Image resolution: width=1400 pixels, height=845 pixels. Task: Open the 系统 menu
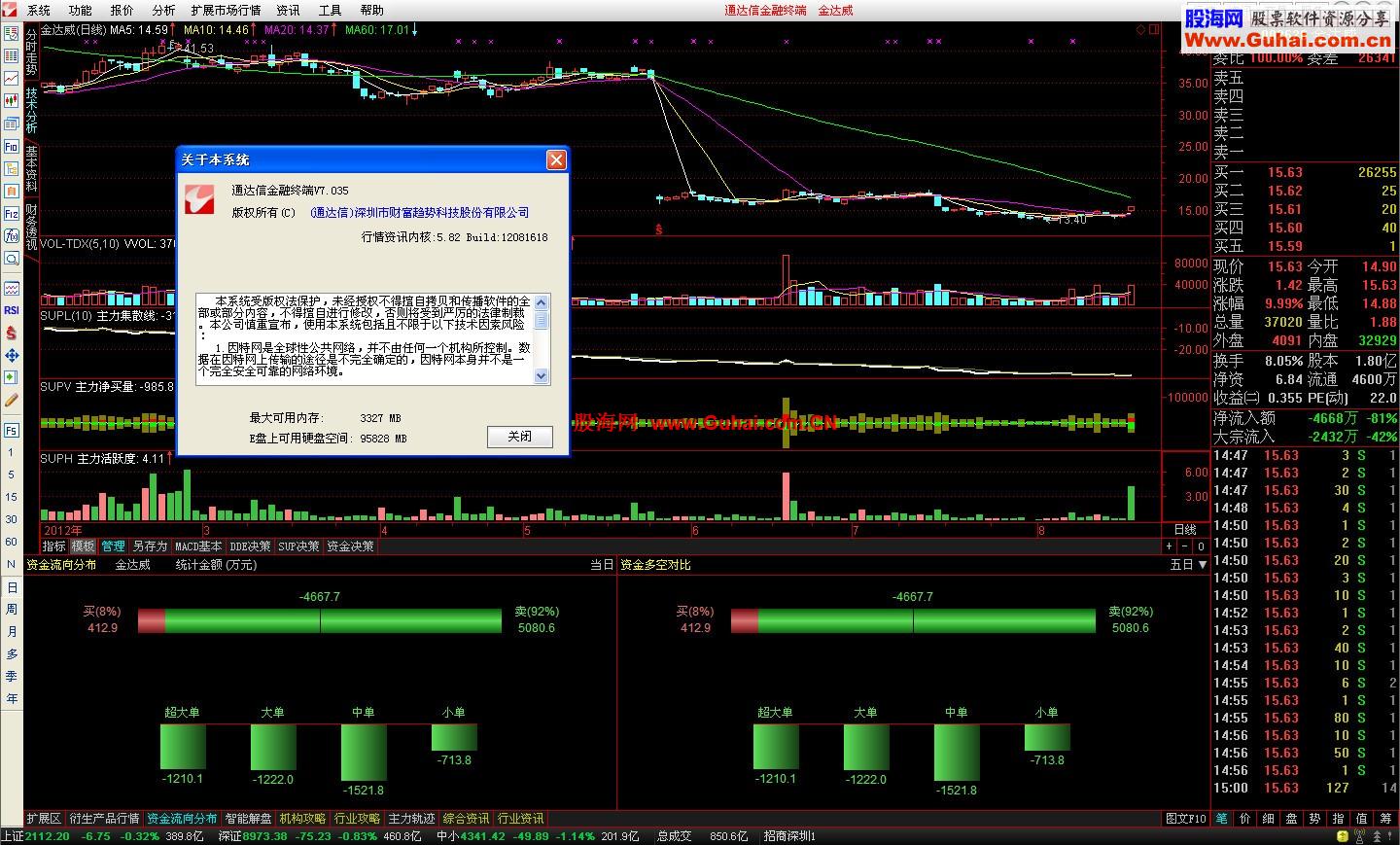click(x=39, y=11)
